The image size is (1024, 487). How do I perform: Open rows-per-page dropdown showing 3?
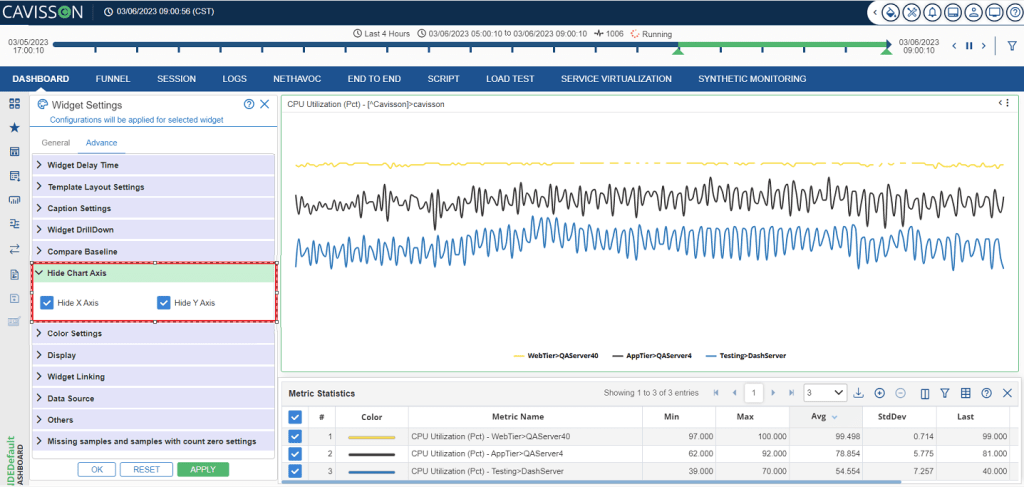[x=825, y=393]
